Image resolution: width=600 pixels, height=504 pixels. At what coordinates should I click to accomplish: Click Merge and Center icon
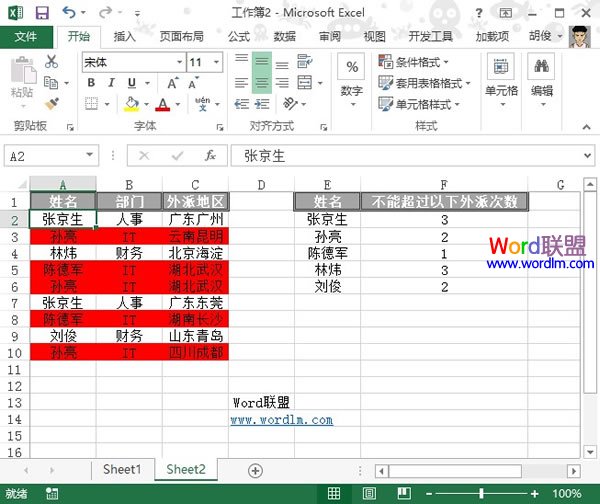[305, 83]
